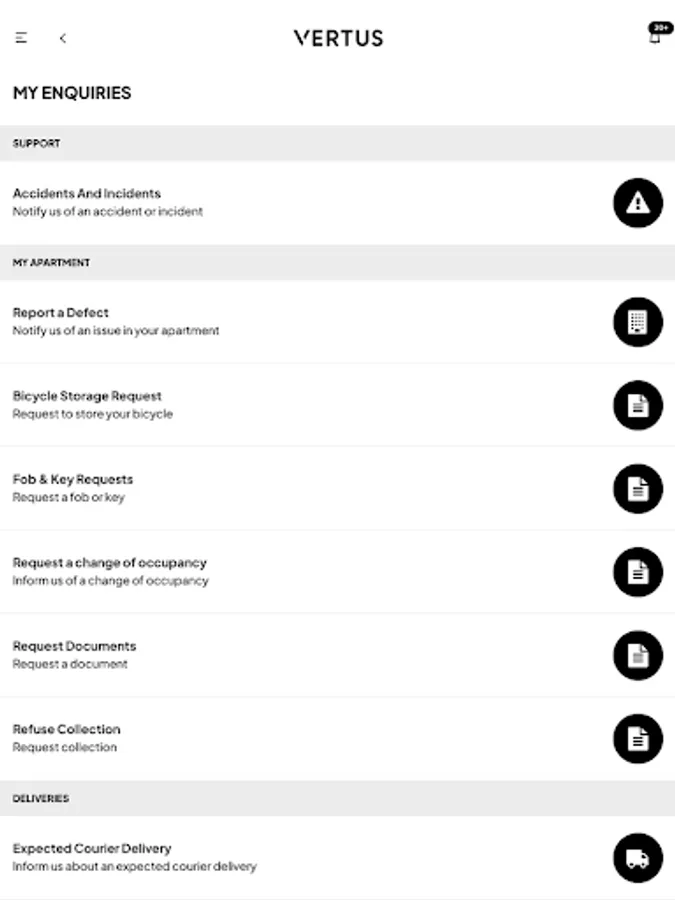Open the hamburger menu icon
675x900 pixels.
pos(21,38)
